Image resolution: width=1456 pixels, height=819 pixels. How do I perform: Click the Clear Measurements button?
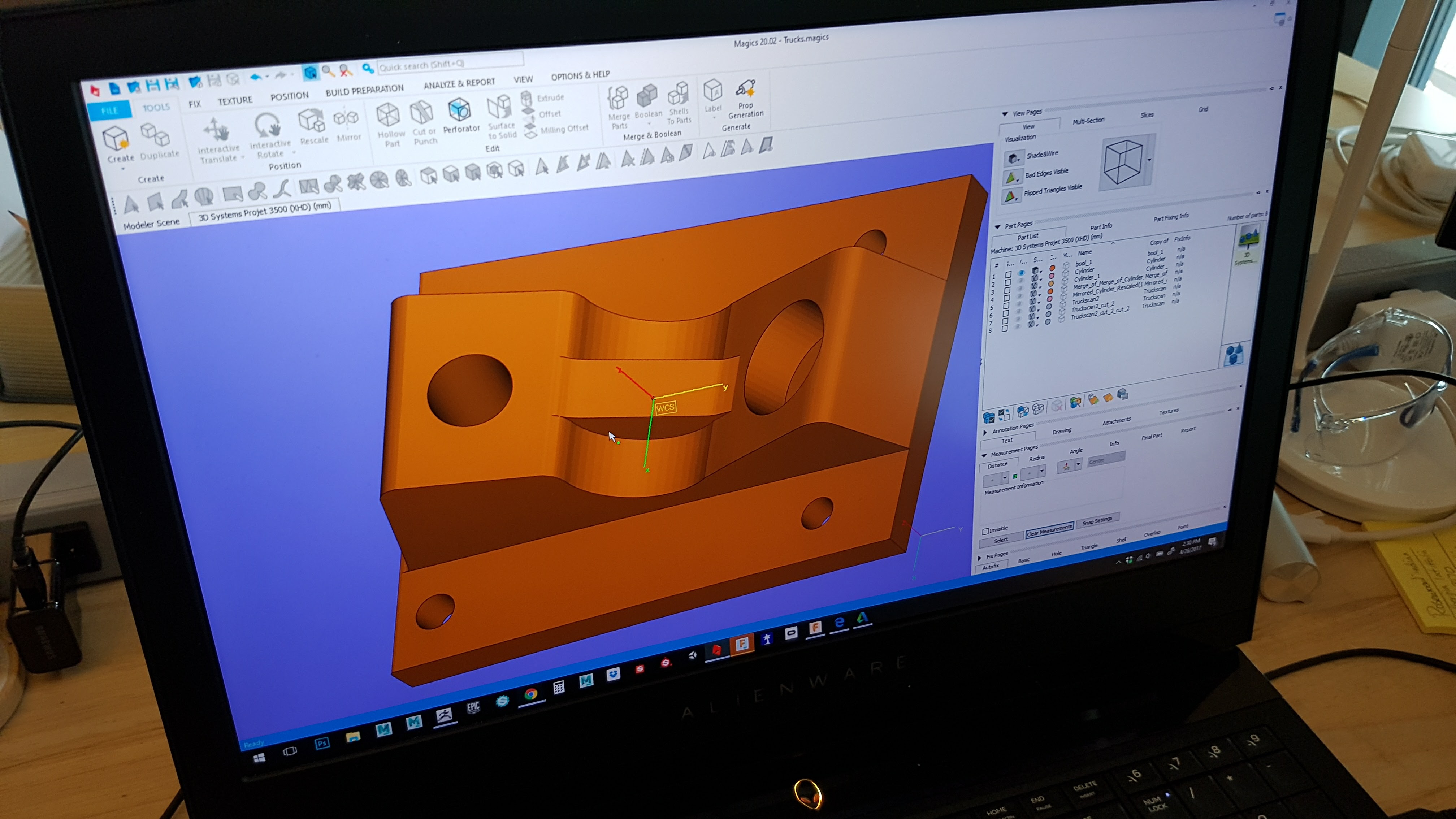(x=1050, y=531)
